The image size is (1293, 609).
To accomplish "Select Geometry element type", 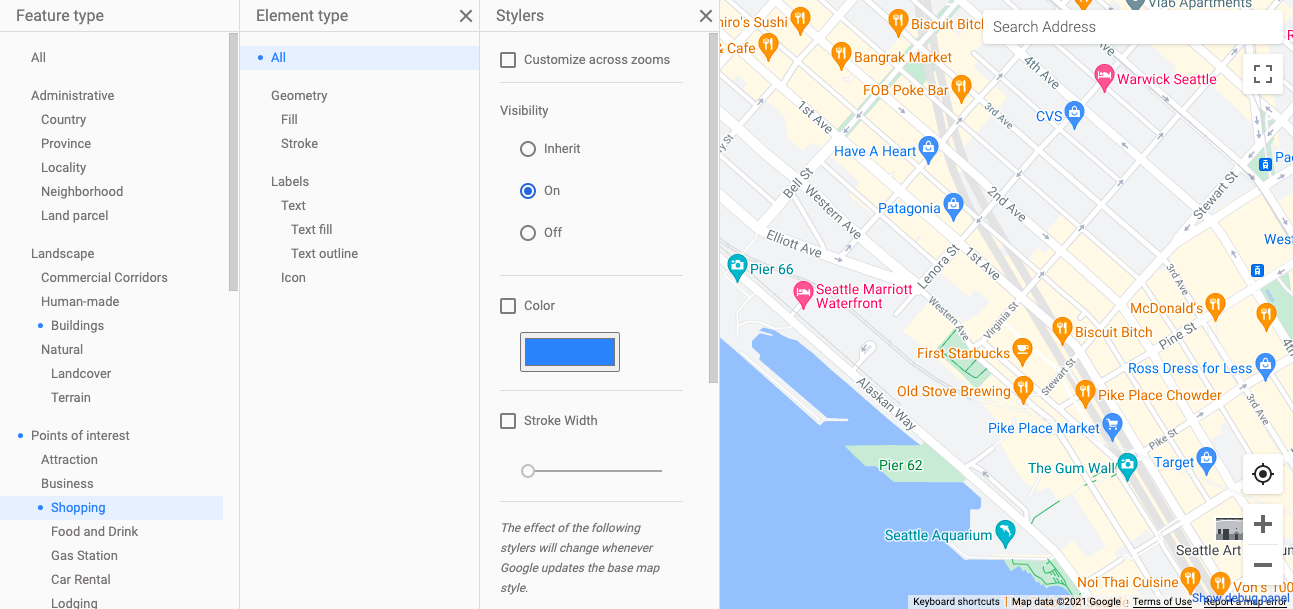I will click(299, 96).
